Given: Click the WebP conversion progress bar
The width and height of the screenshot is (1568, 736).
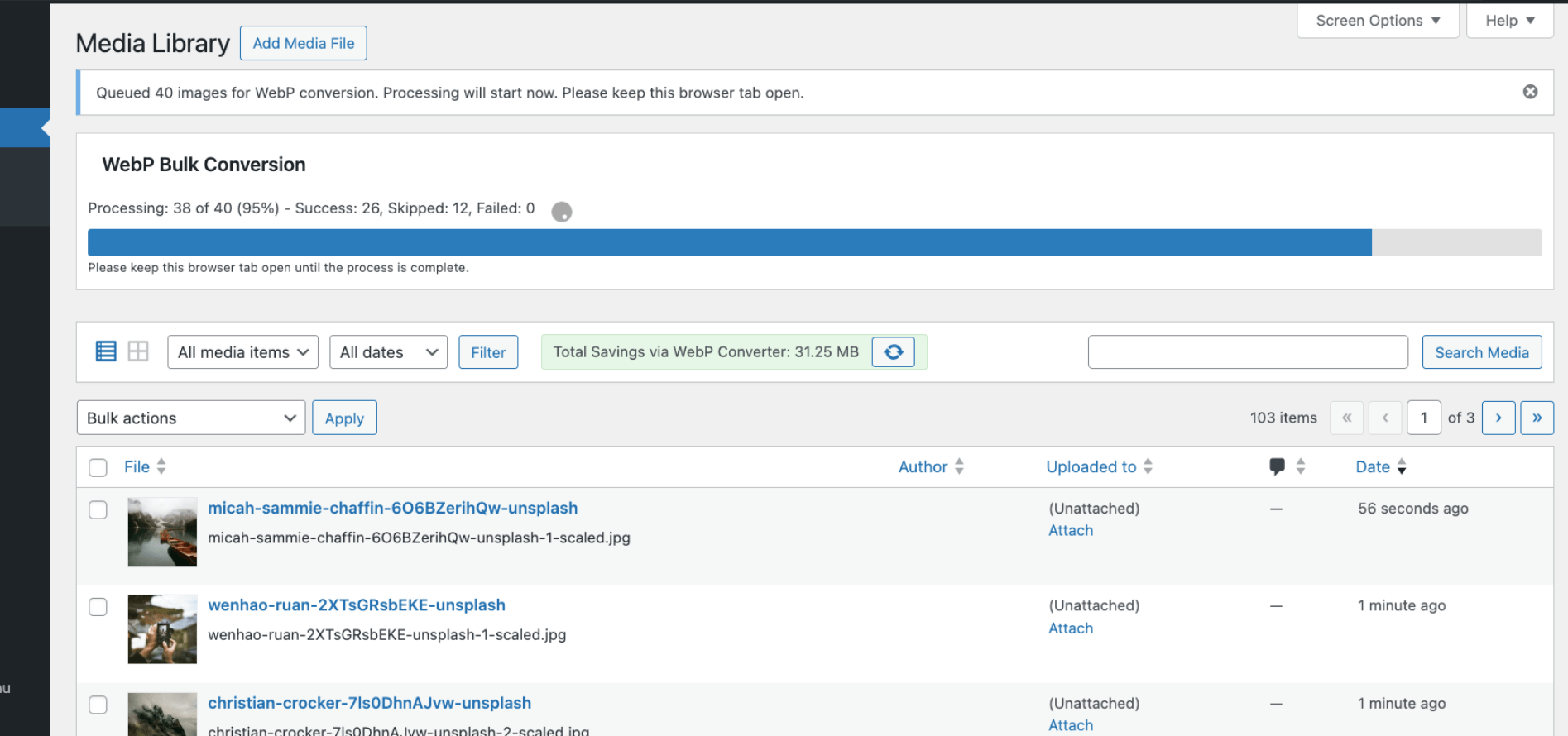Looking at the screenshot, I should point(814,243).
